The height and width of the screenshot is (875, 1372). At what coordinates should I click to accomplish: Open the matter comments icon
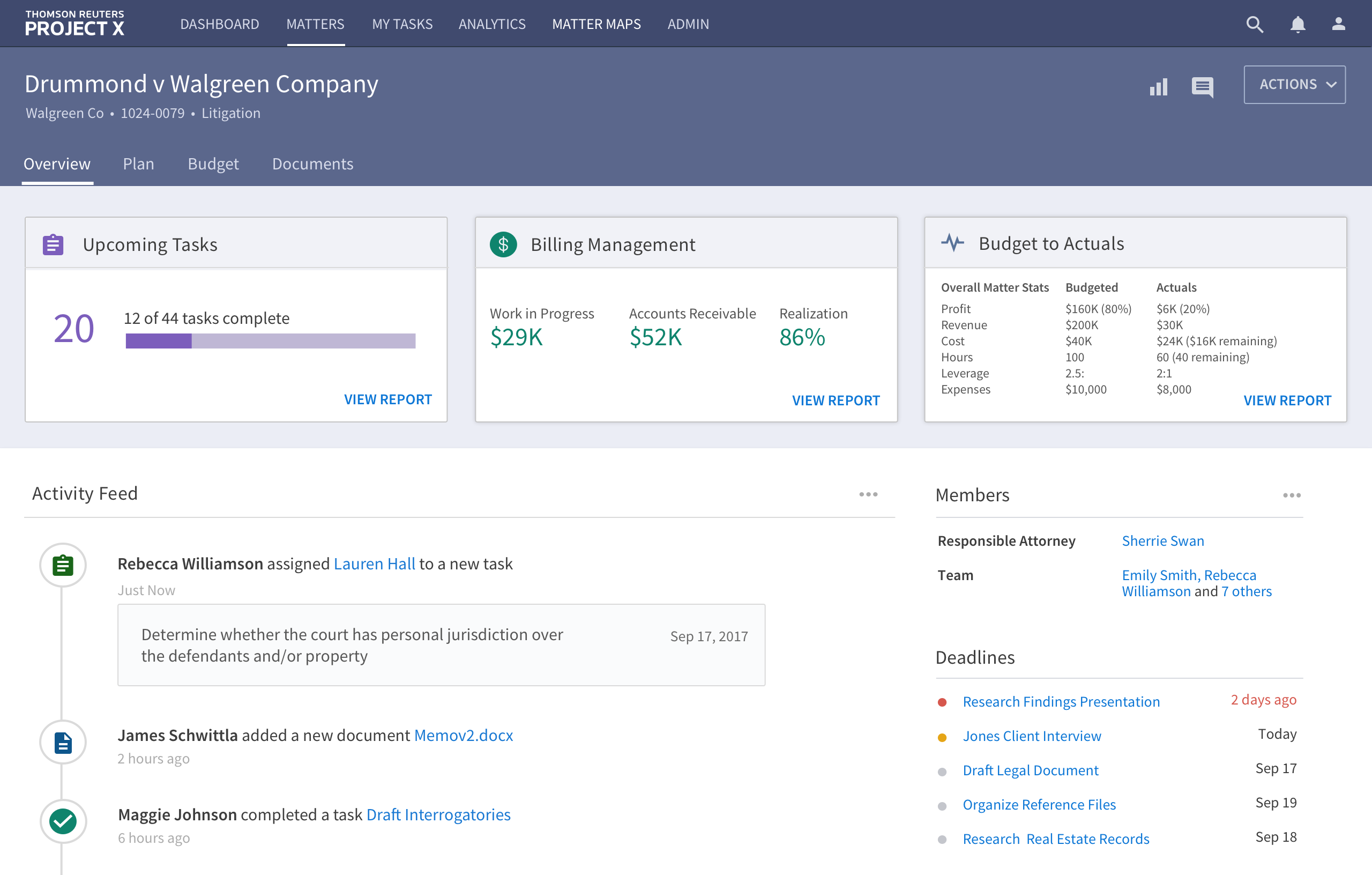click(x=1202, y=87)
